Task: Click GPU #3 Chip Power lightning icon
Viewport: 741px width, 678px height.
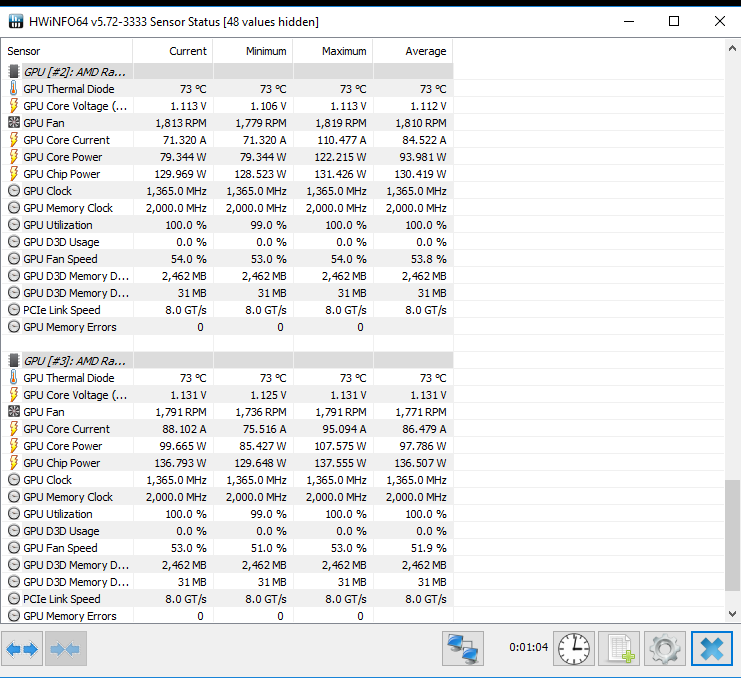Action: tap(14, 463)
